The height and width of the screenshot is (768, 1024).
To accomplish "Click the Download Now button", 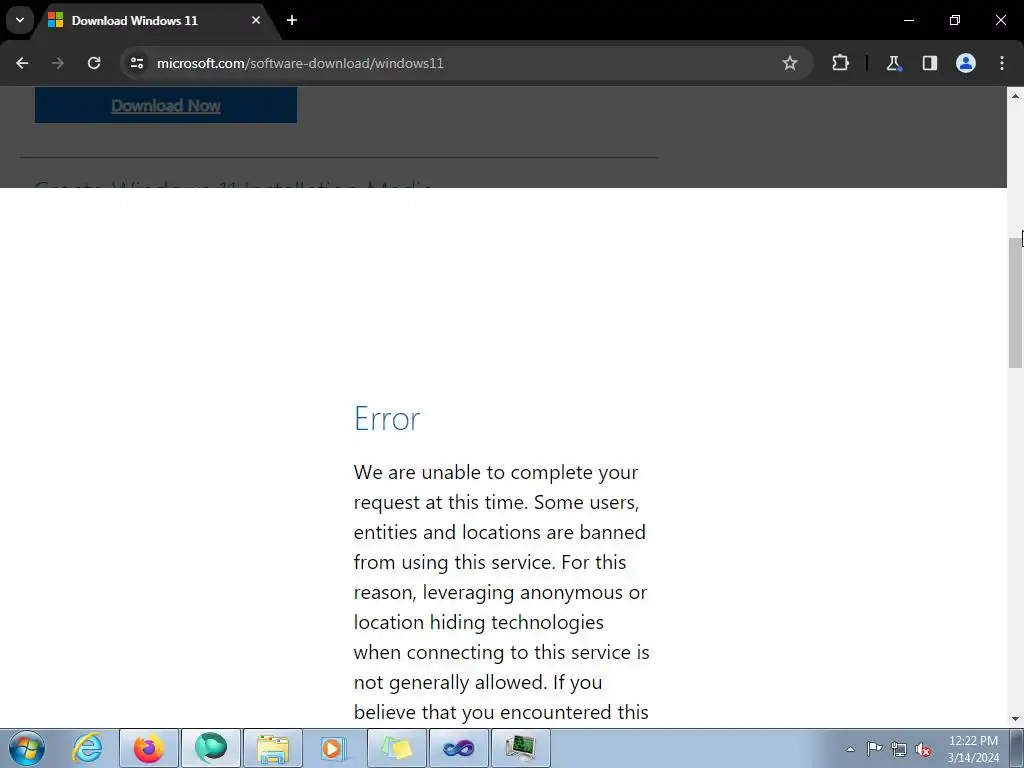I will (x=166, y=105).
